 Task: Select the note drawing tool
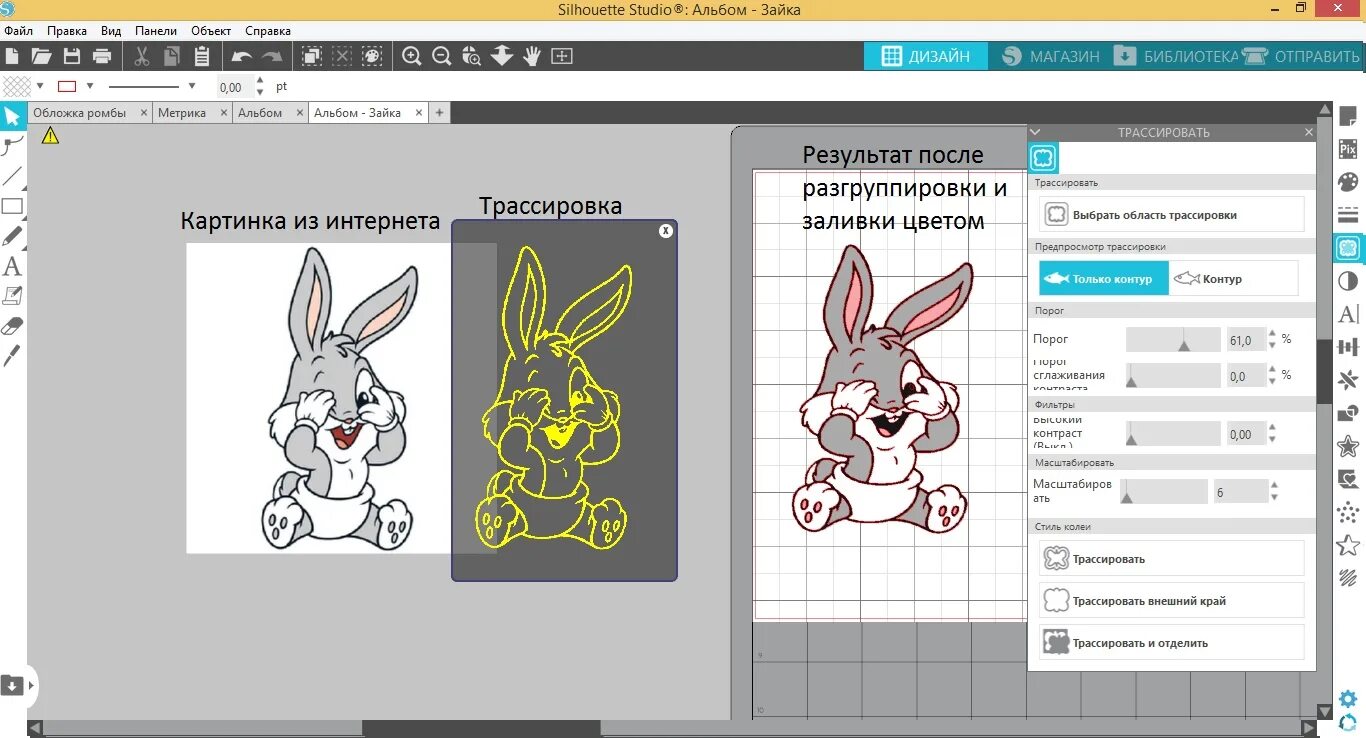(x=12, y=296)
